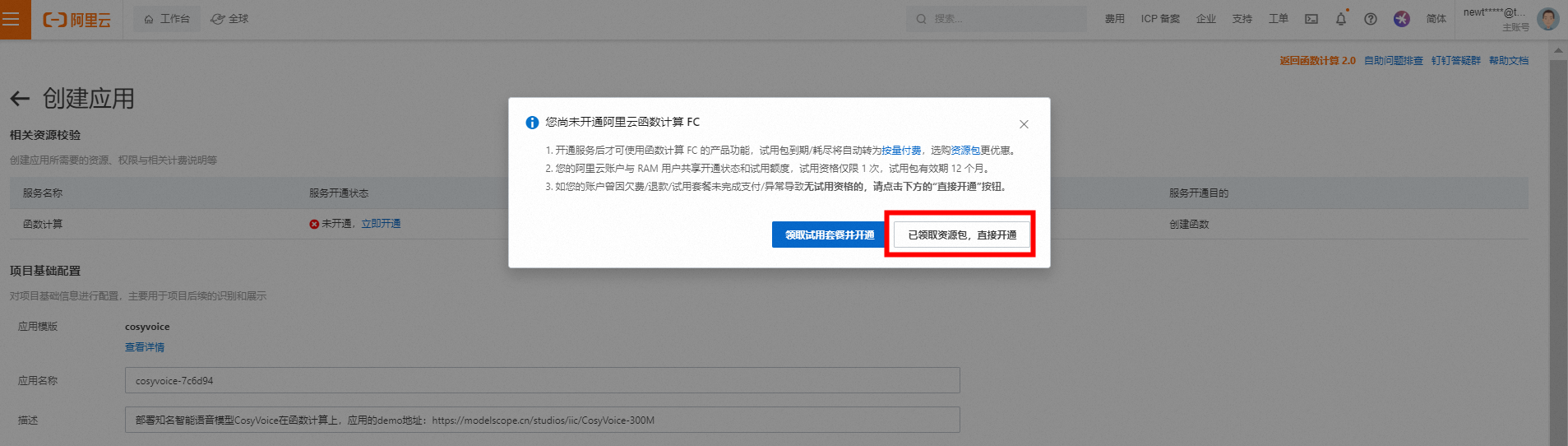Open the 企业 menu
The width and height of the screenshot is (1568, 446).
pyautogui.click(x=1205, y=19)
